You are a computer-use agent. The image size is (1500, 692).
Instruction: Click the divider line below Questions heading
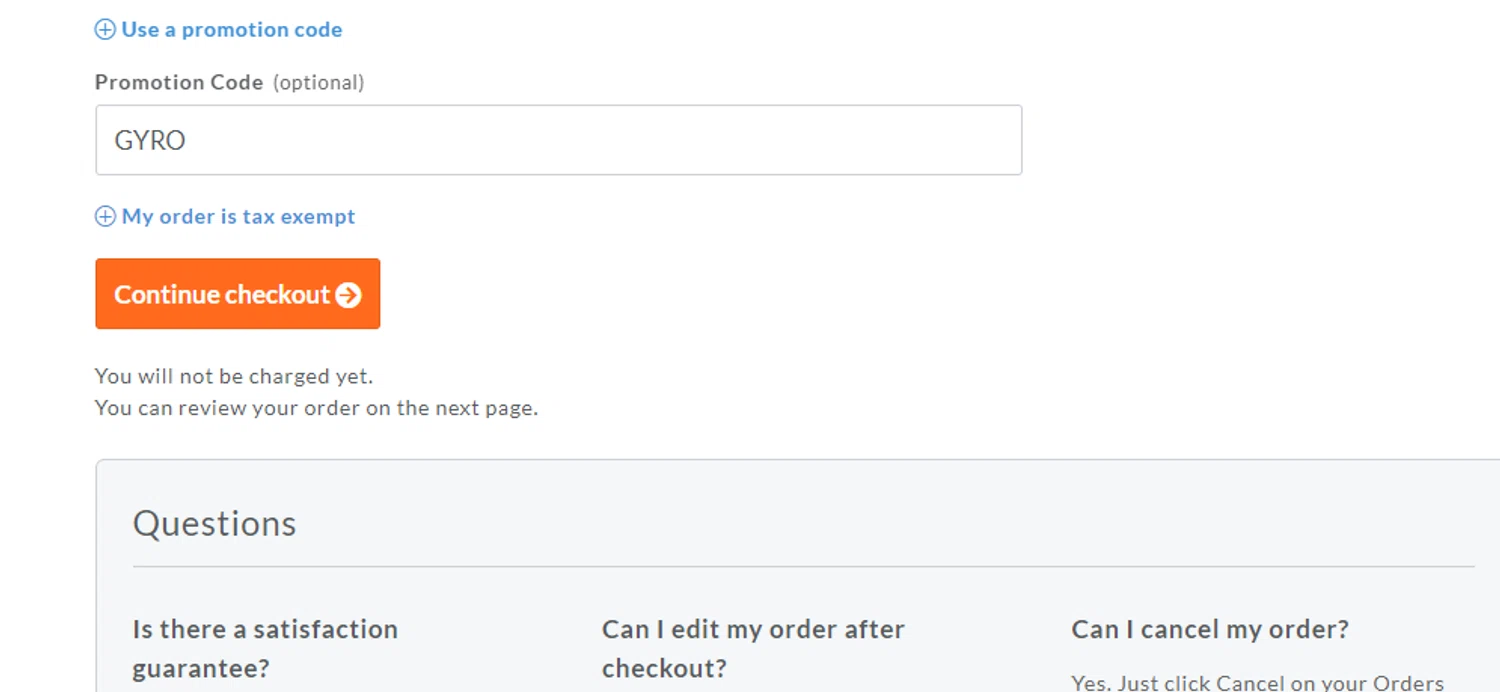pyautogui.click(x=803, y=567)
